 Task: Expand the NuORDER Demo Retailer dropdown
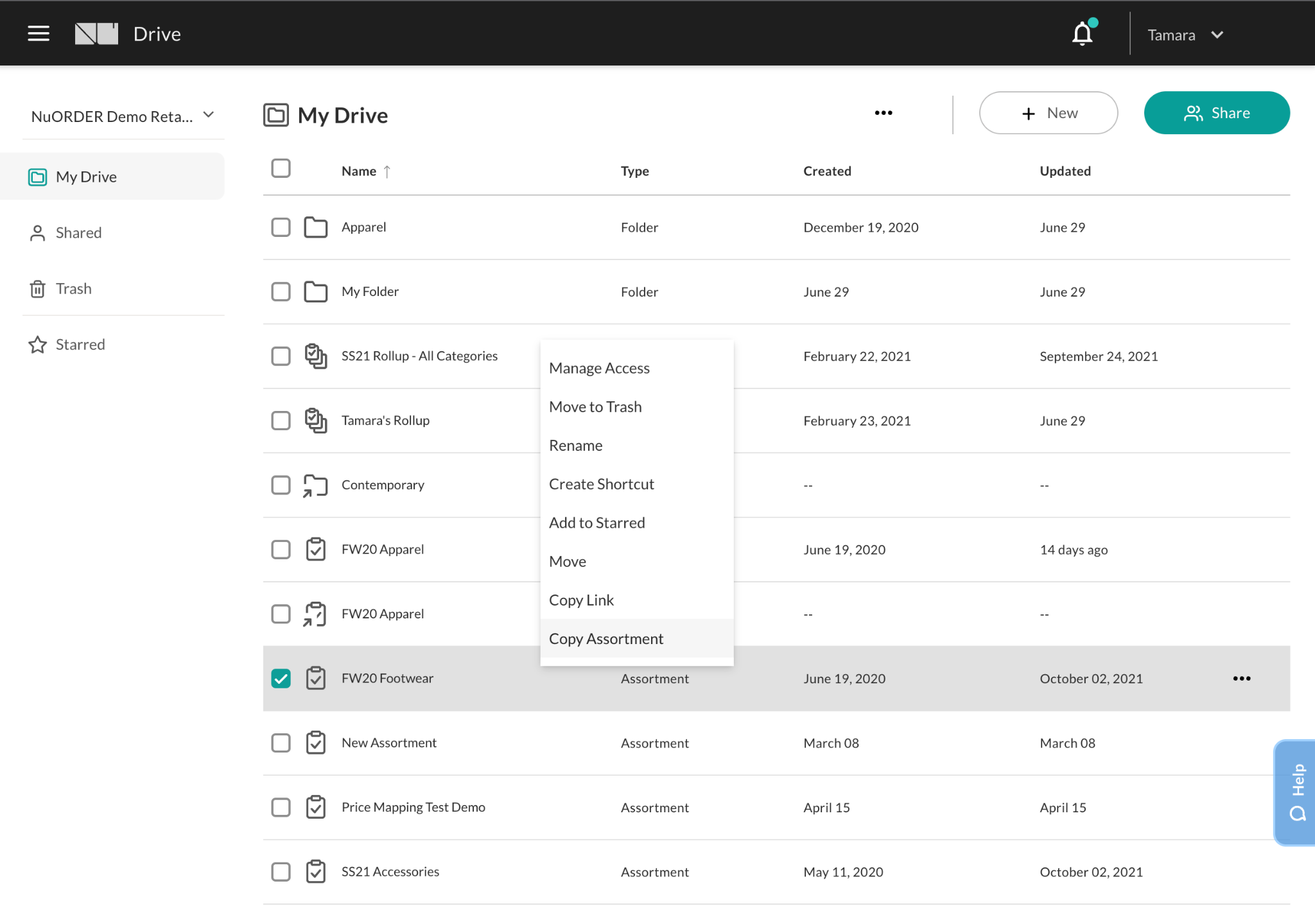122,116
